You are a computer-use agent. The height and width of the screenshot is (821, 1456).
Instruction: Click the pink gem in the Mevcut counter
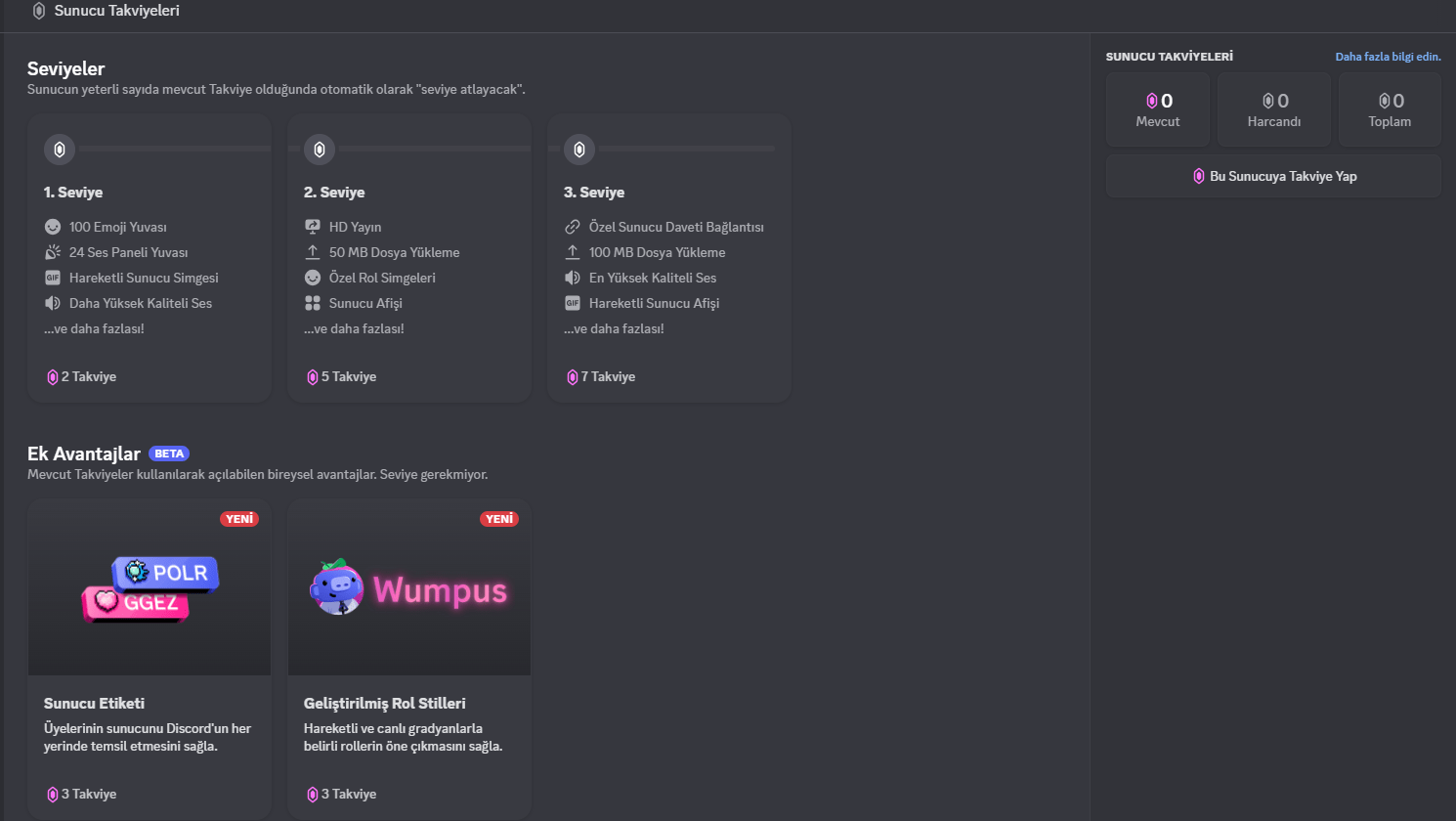[x=1152, y=101]
